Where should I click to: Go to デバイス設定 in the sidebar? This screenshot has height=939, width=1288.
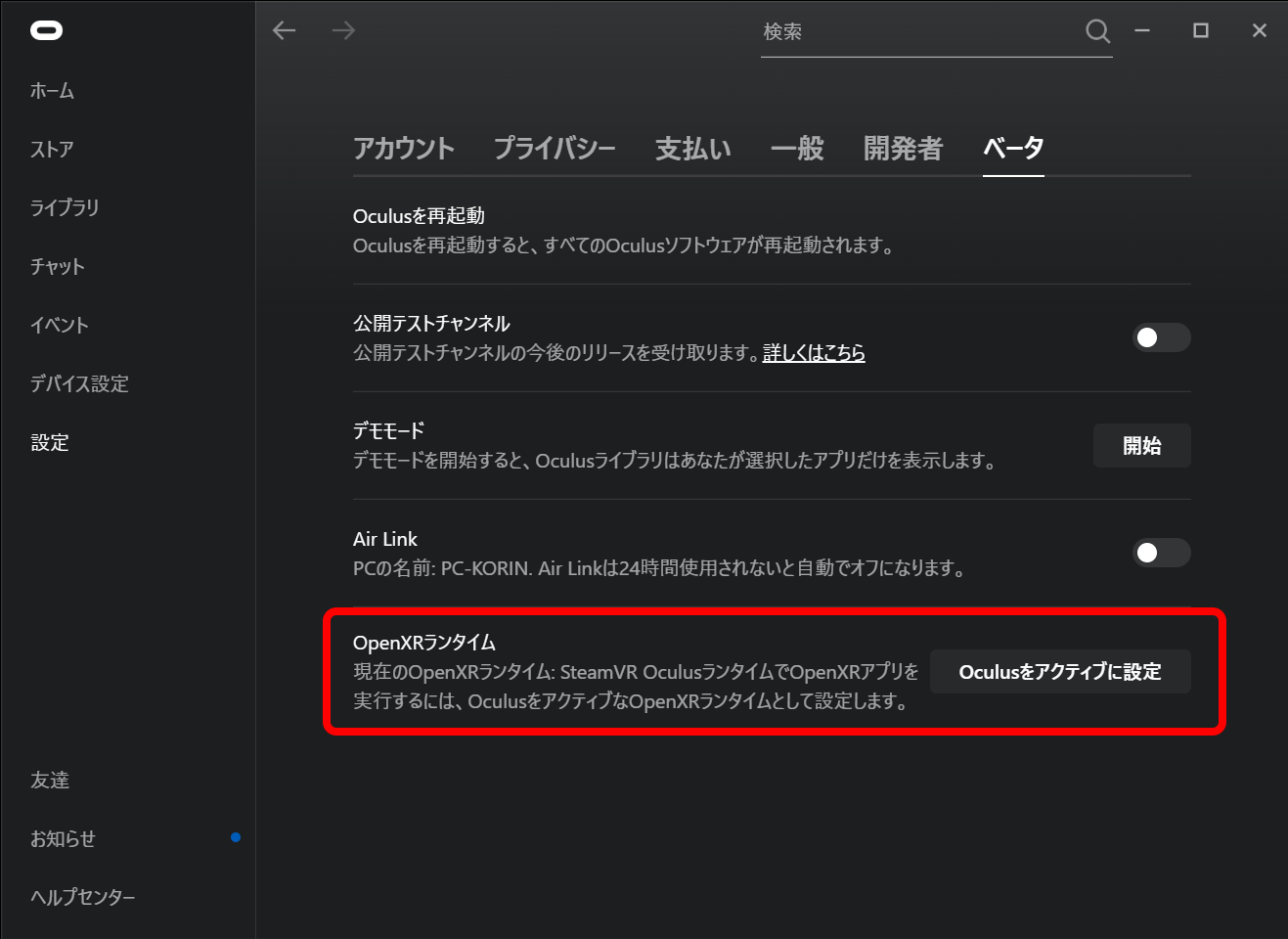(79, 383)
